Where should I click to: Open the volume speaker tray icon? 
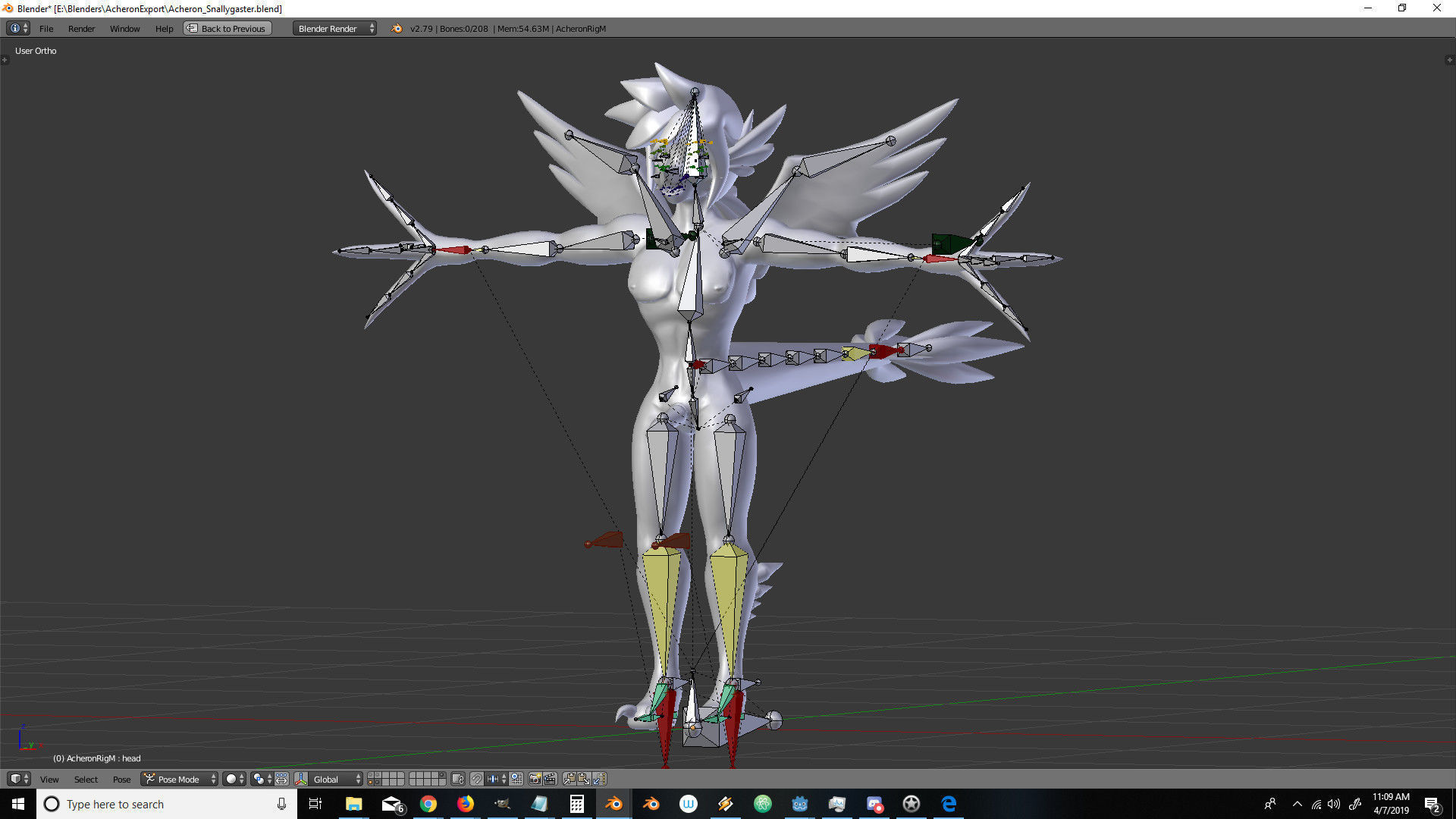pyautogui.click(x=1334, y=804)
